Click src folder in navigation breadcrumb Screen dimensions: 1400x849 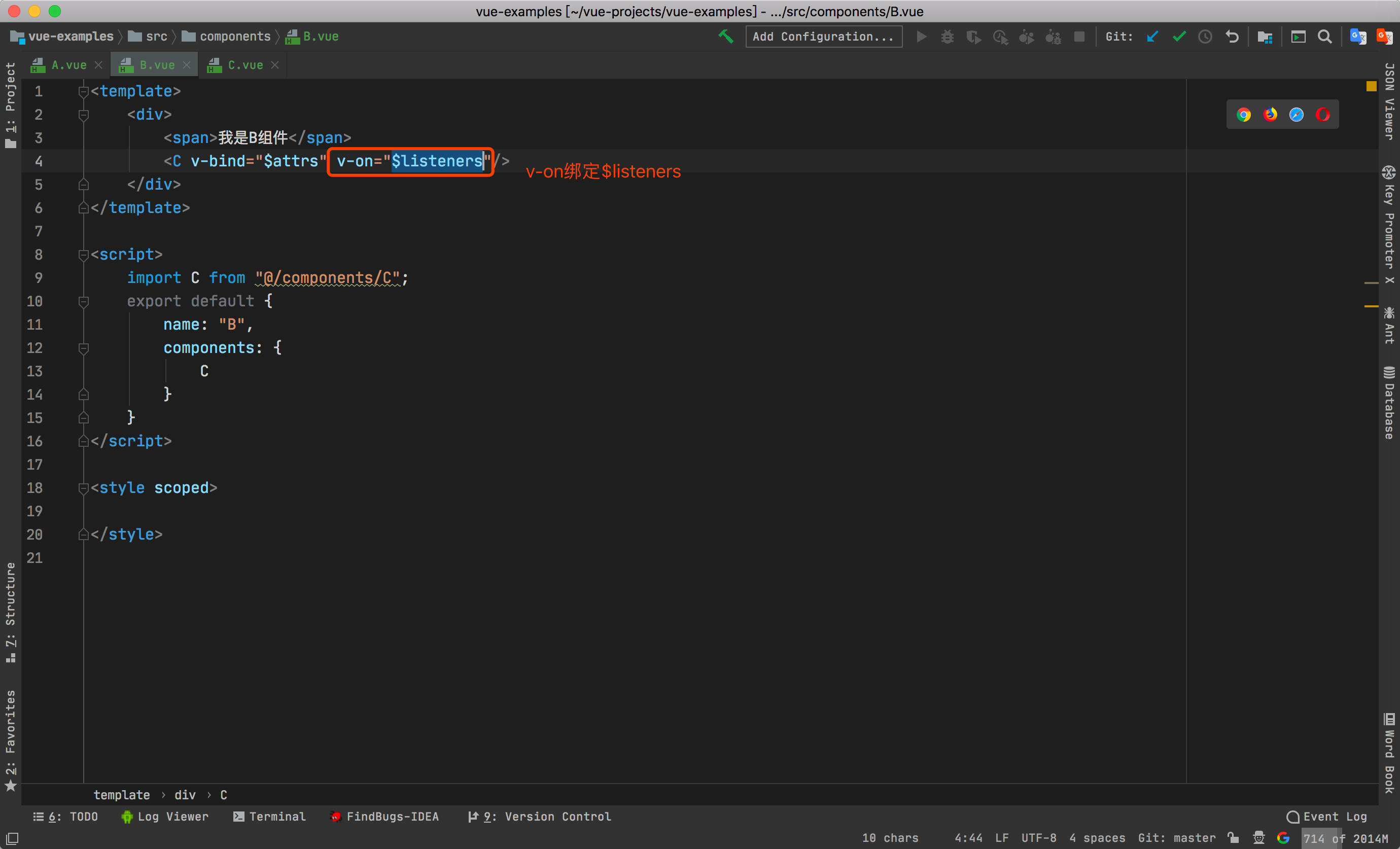pyautogui.click(x=148, y=37)
